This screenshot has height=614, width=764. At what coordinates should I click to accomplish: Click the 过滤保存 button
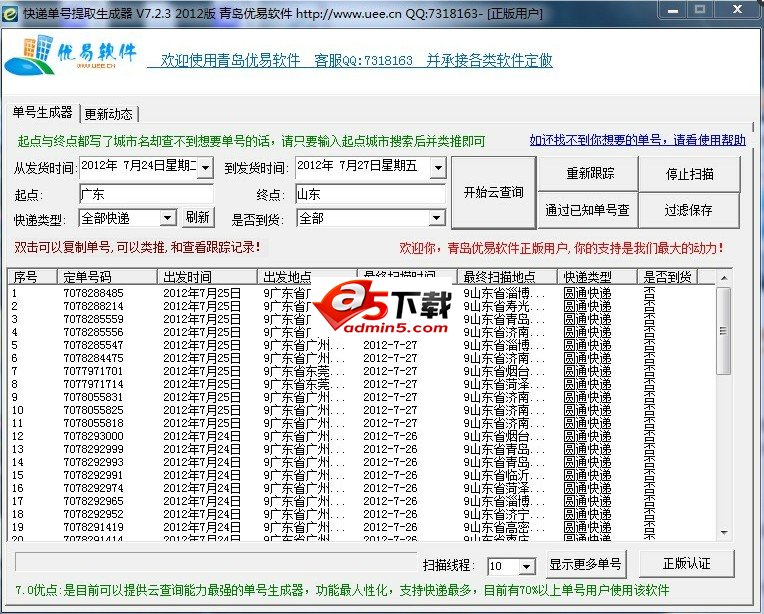(689, 210)
